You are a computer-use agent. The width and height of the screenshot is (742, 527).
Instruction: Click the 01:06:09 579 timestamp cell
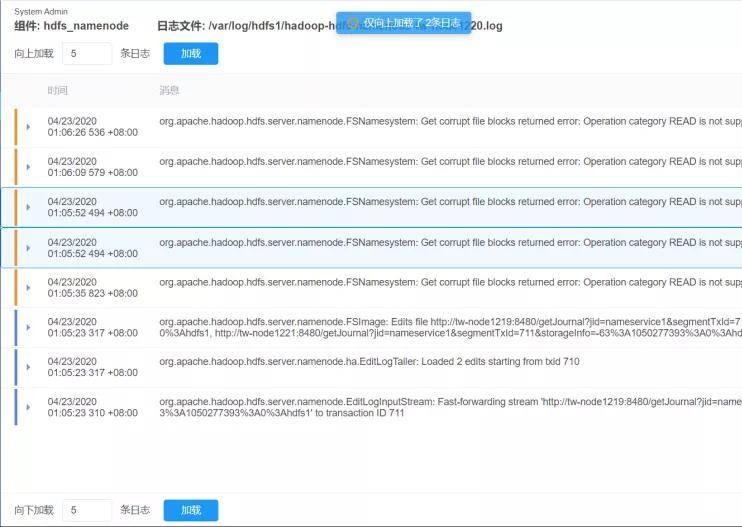pos(93,167)
